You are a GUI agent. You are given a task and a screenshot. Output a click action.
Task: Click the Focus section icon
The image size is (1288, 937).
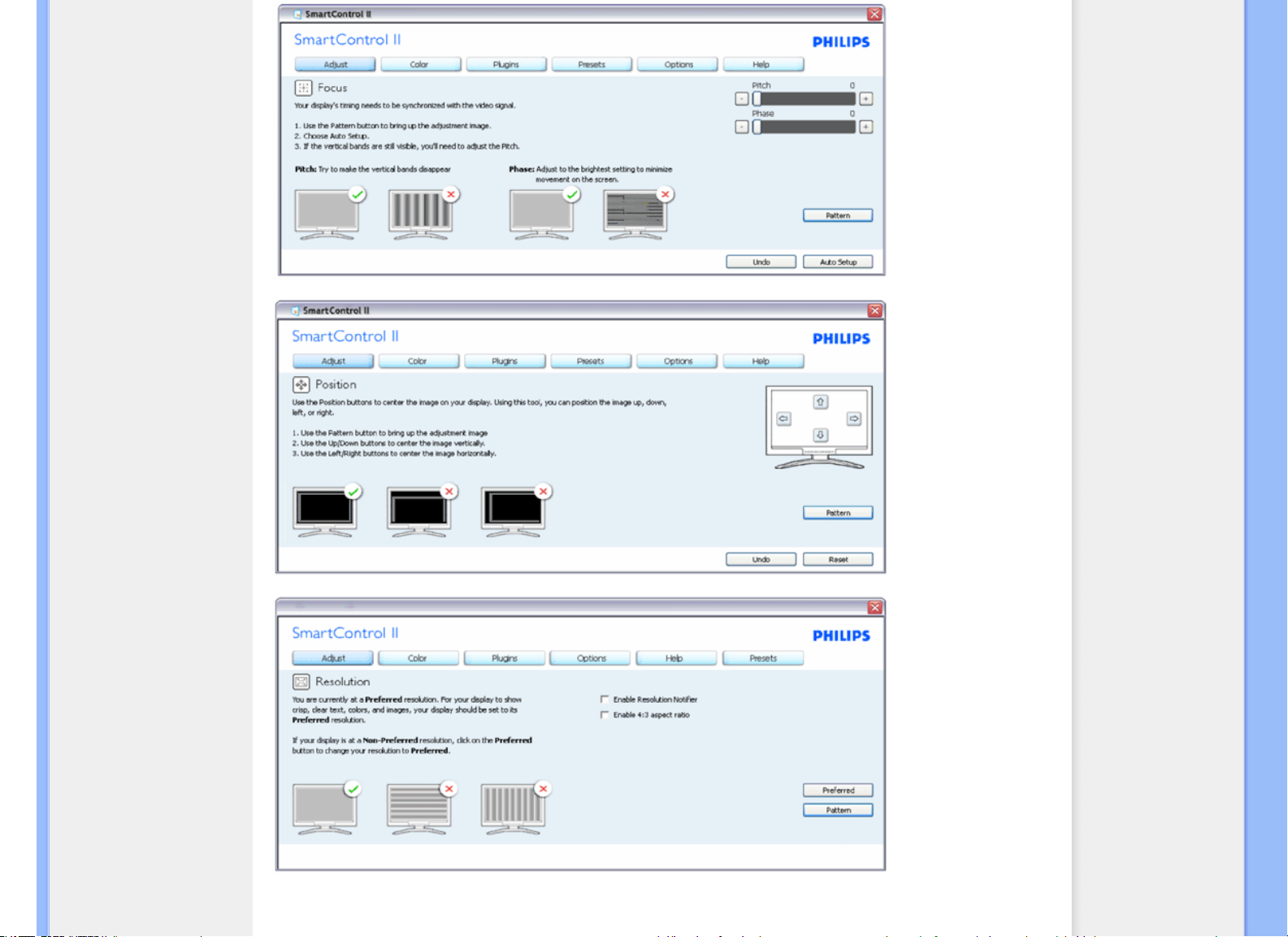(303, 88)
